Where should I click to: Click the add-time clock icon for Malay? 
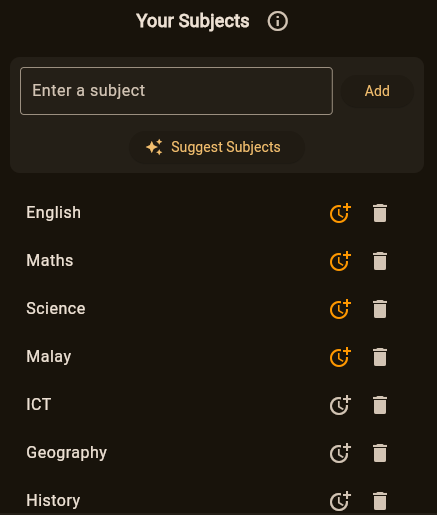coord(340,357)
